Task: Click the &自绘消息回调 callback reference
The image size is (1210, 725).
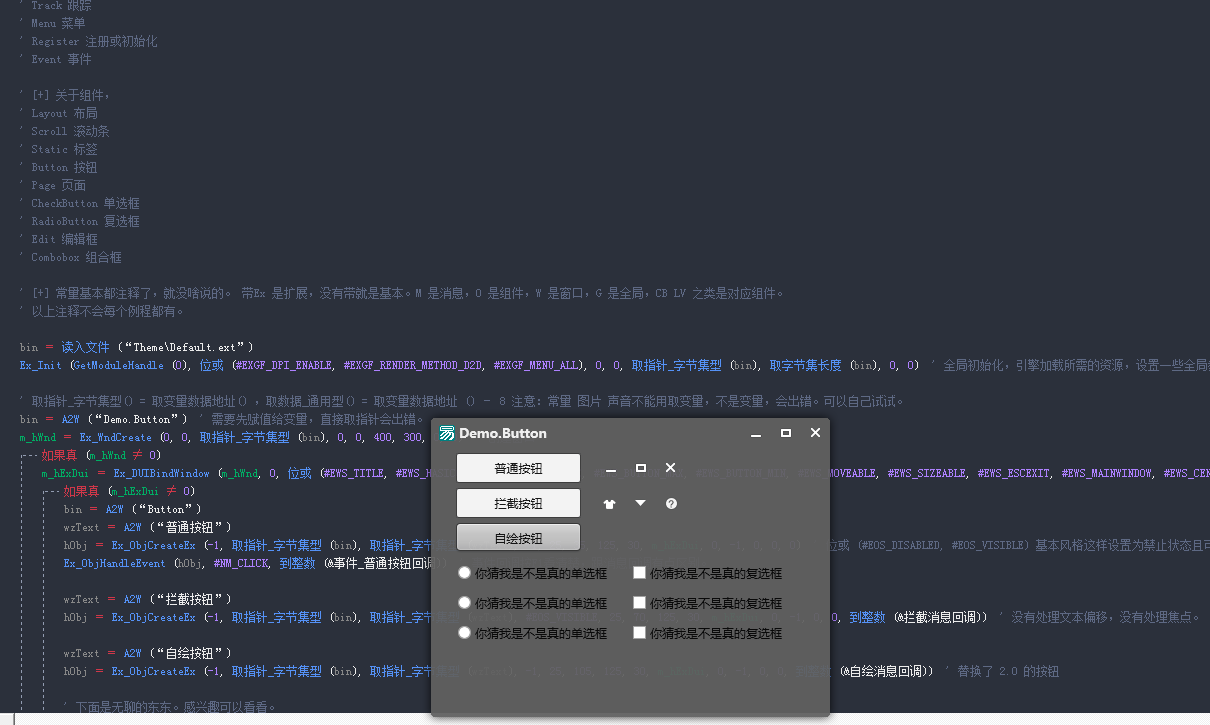Action: [886, 671]
